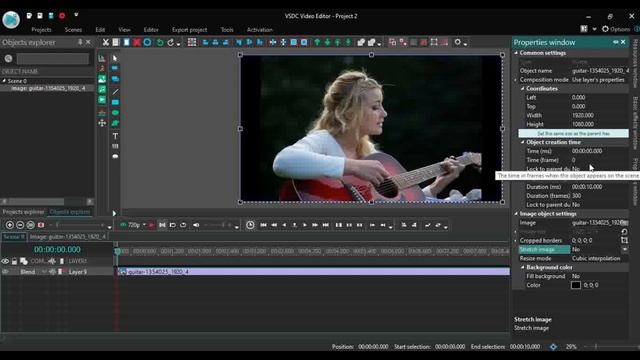Viewport: 640px width, 360px height.
Task: Click the gear settings icon in top toolbar
Action: (x=458, y=42)
